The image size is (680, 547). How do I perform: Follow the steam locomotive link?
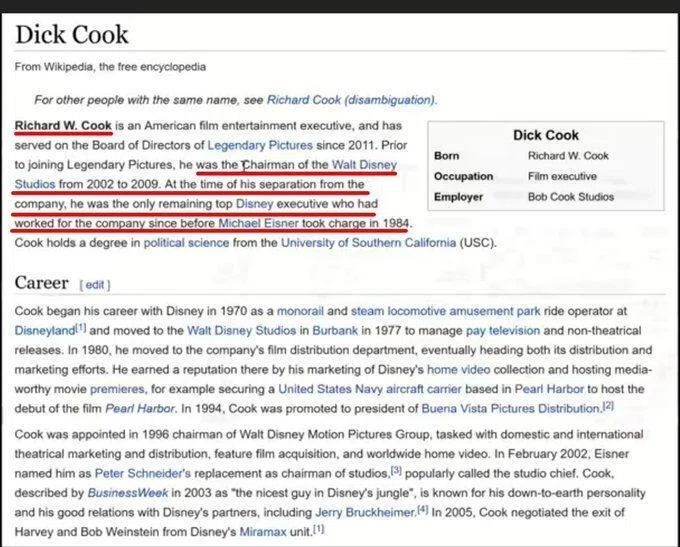tap(398, 311)
